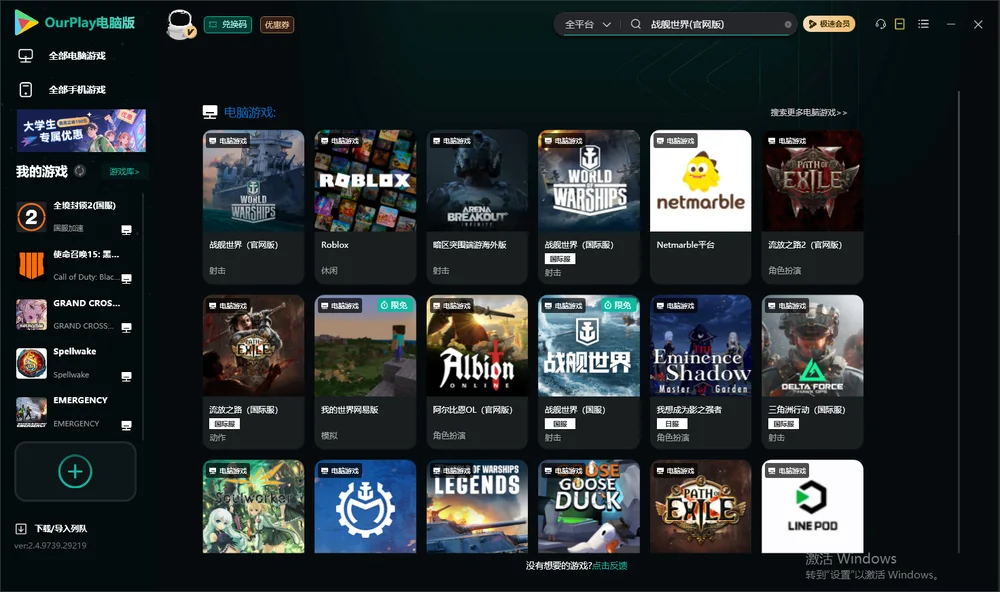Select the 战舰世界 (官网版) game card
Viewport: 1000px width, 592px height.
(x=253, y=207)
